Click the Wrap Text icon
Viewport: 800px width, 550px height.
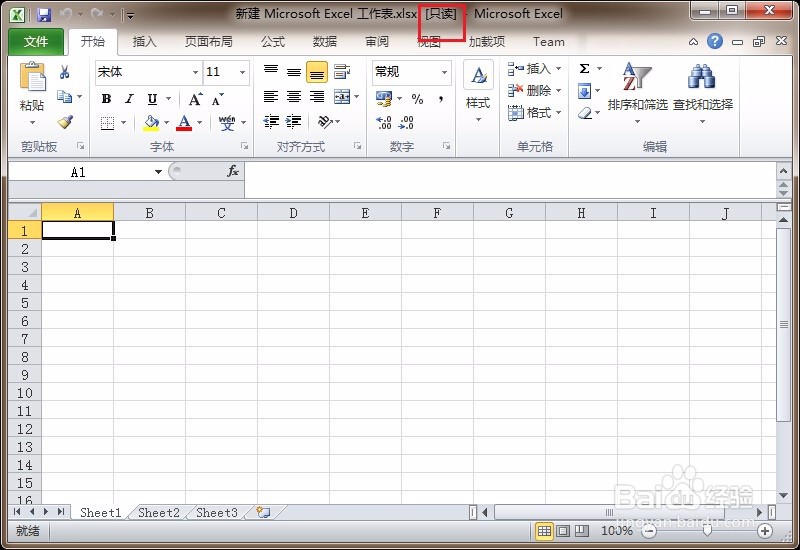[x=342, y=72]
